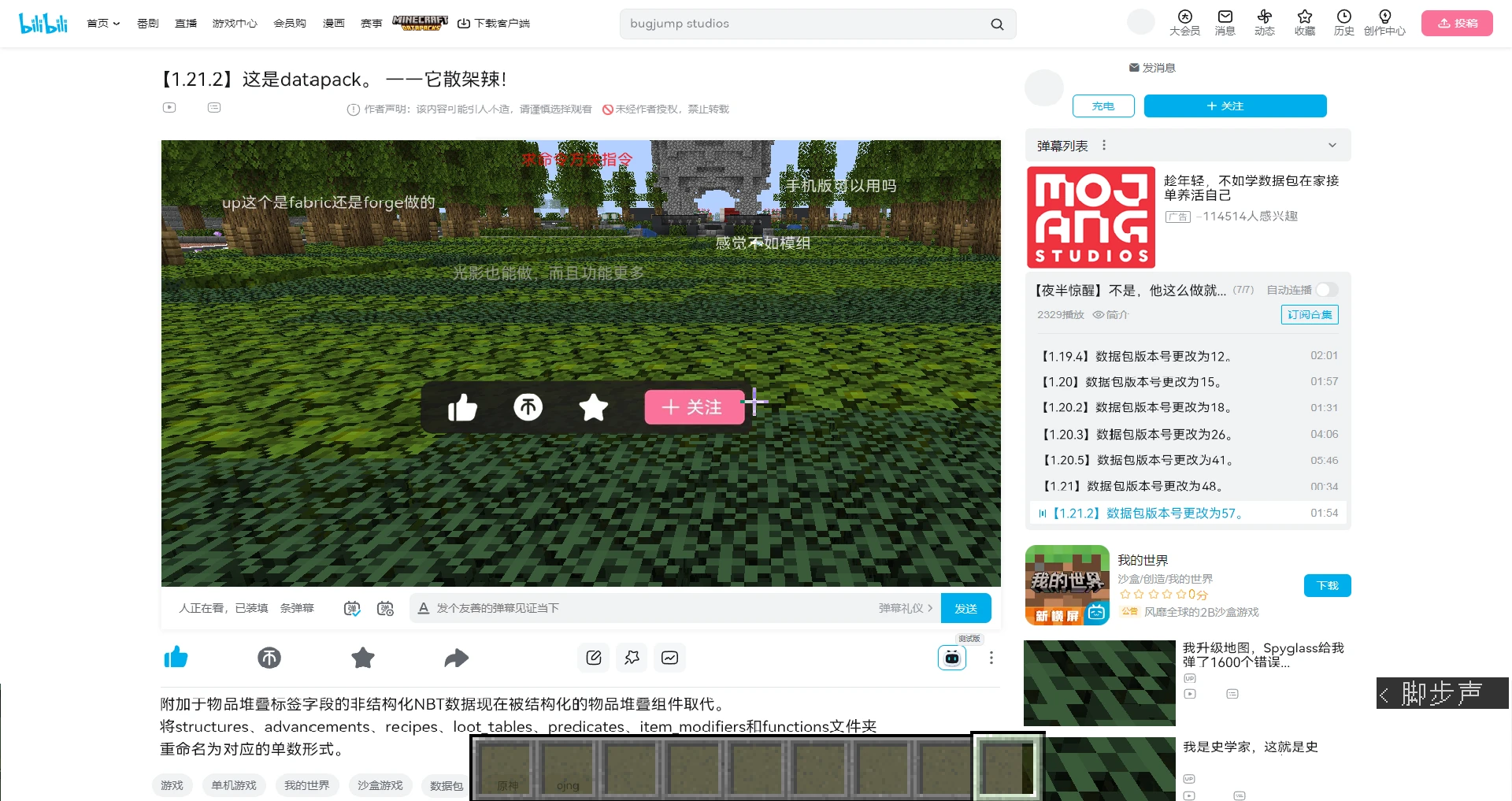
Task: Click the 发送 send danmaku button
Action: point(965,608)
